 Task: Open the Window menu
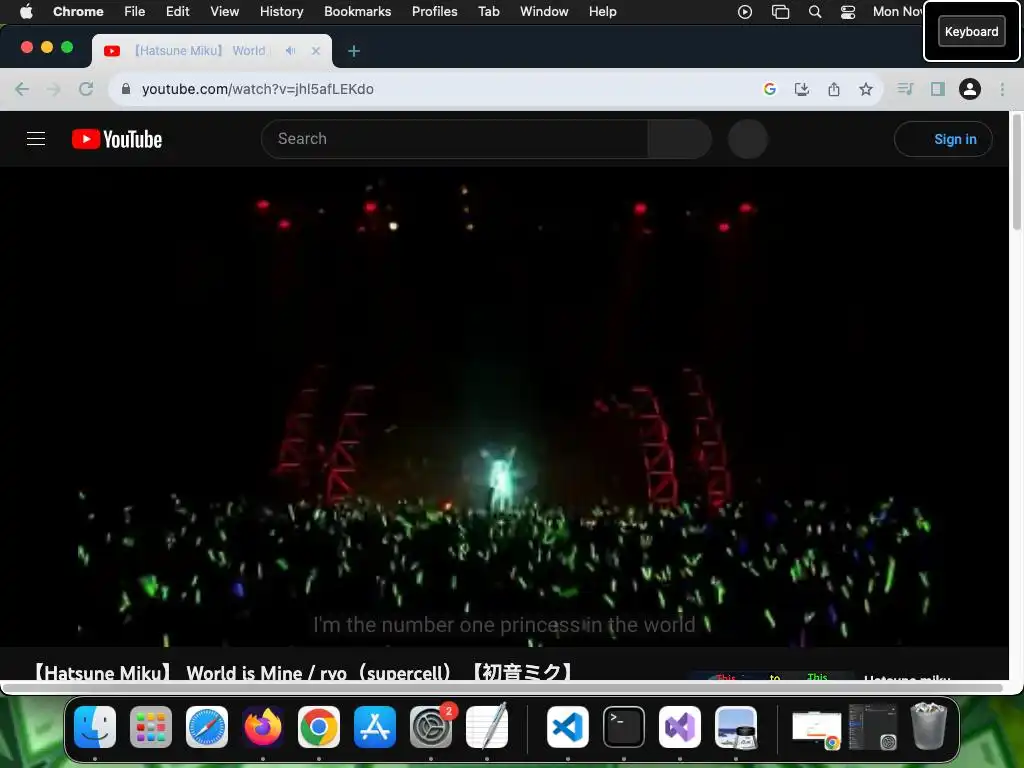point(544,11)
